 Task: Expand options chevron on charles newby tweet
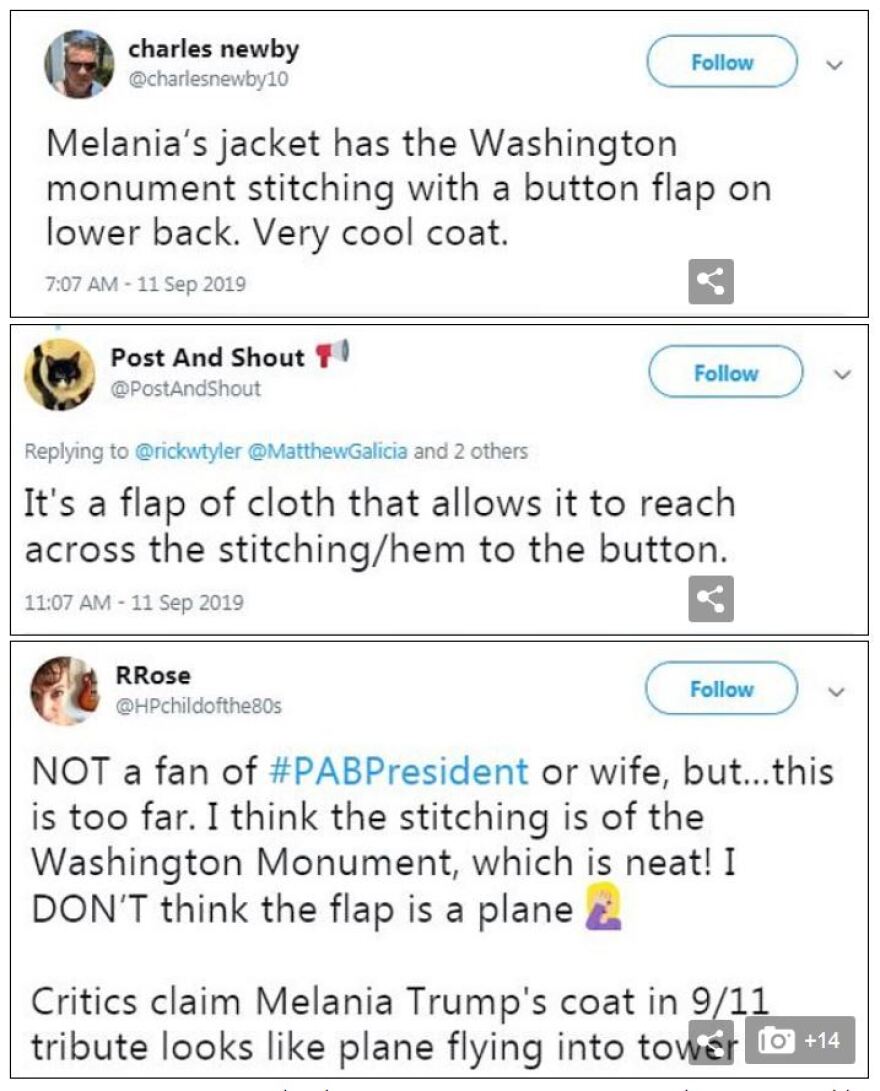(x=836, y=64)
